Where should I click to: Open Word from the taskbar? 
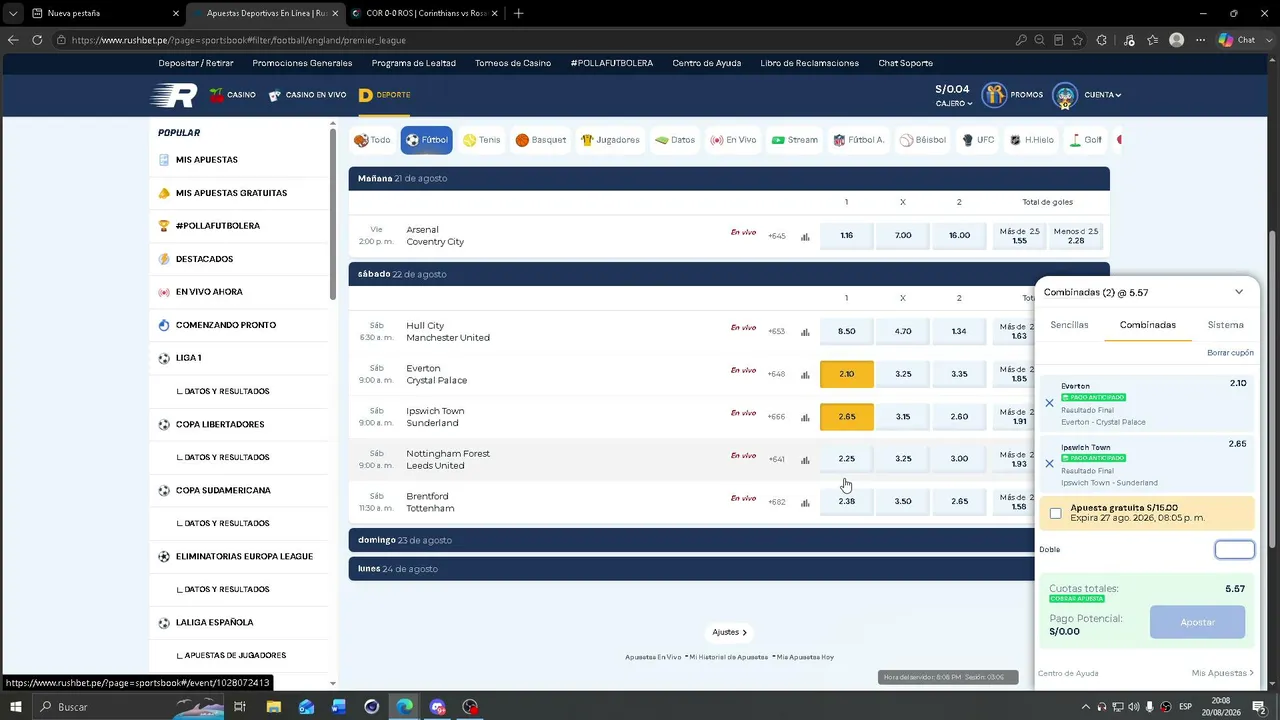click(339, 707)
